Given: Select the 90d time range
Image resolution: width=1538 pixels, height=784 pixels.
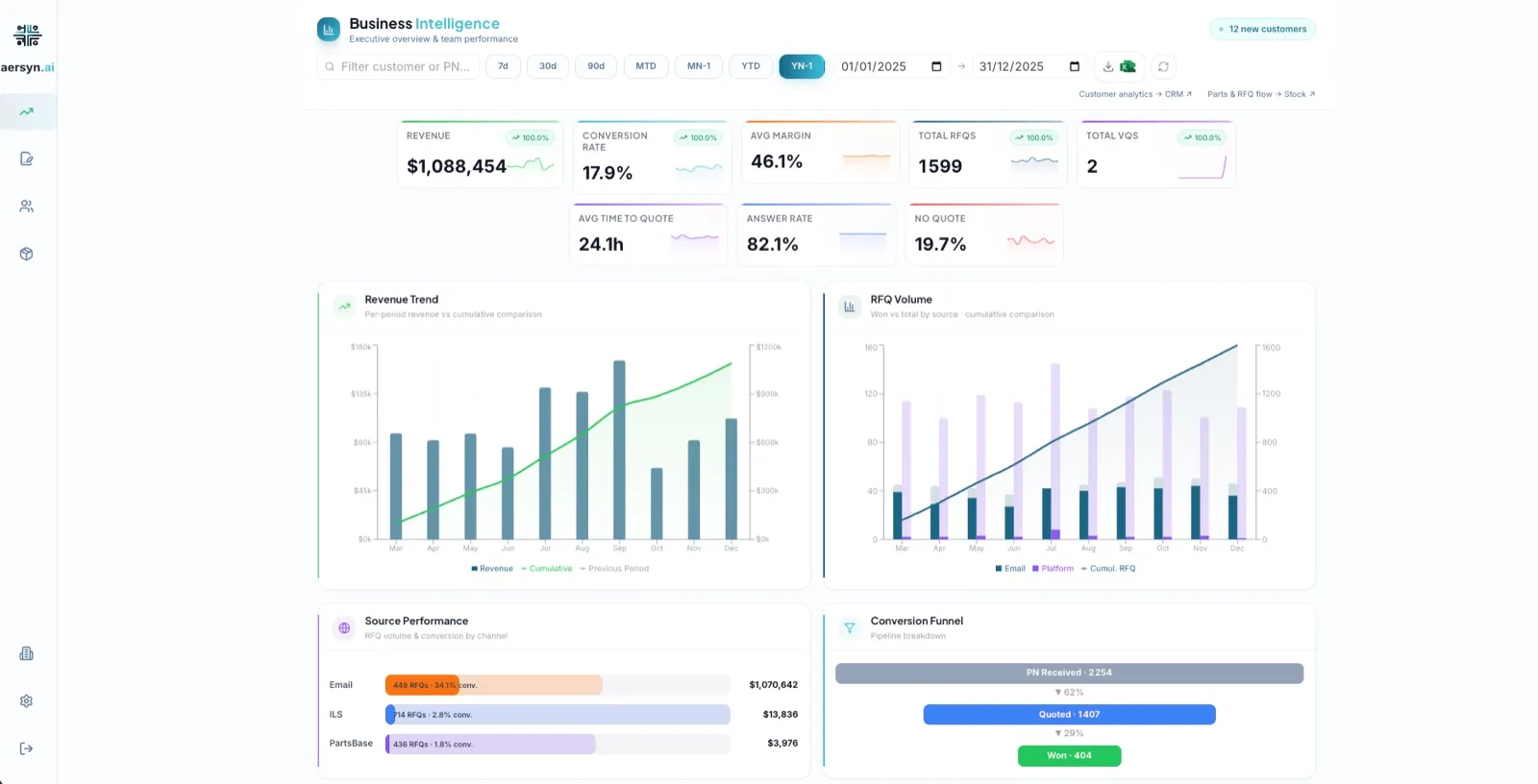Looking at the screenshot, I should click(596, 66).
